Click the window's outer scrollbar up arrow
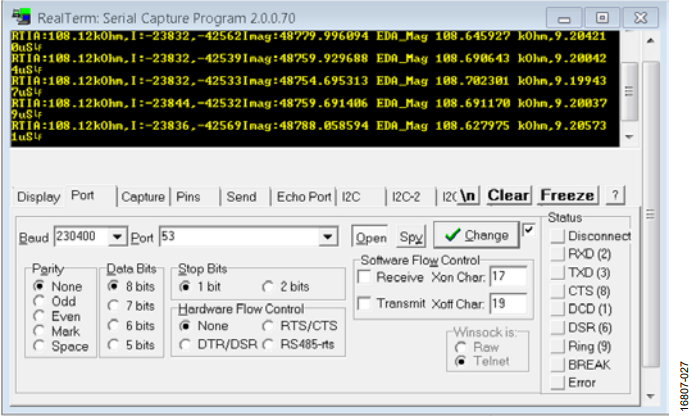Image resolution: width=689 pixels, height=416 pixels. point(651,41)
